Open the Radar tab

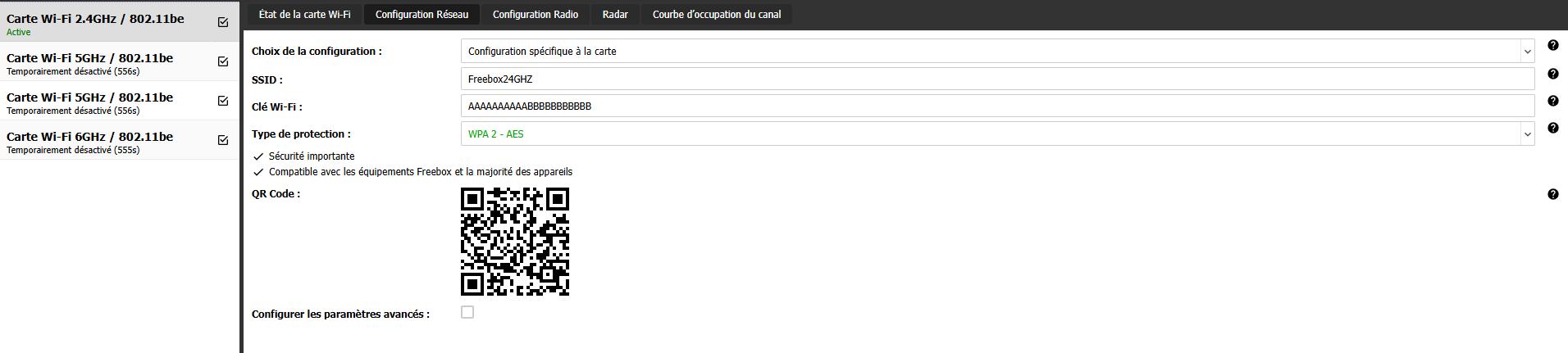click(615, 15)
